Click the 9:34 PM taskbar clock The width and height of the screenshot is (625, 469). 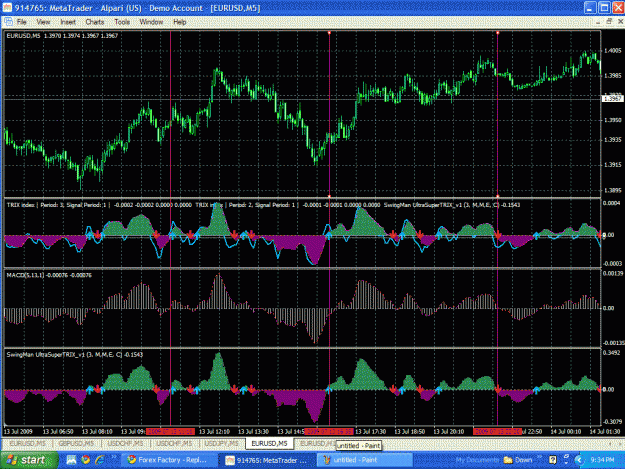(x=602, y=460)
